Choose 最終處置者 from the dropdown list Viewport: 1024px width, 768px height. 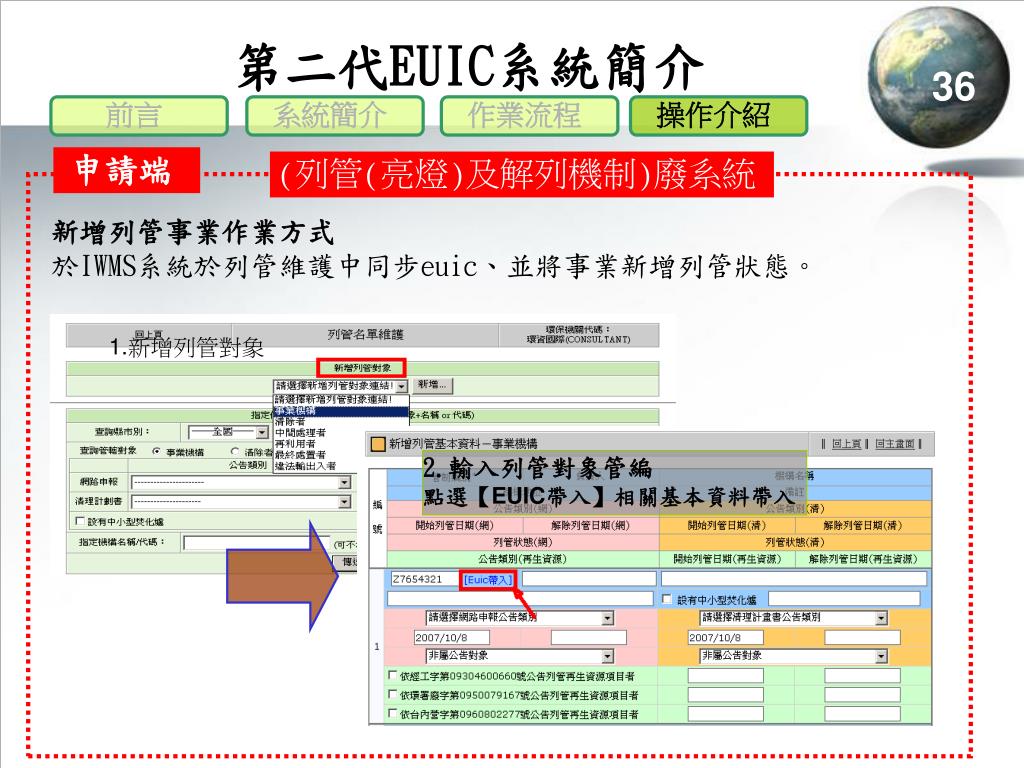pyautogui.click(x=300, y=455)
